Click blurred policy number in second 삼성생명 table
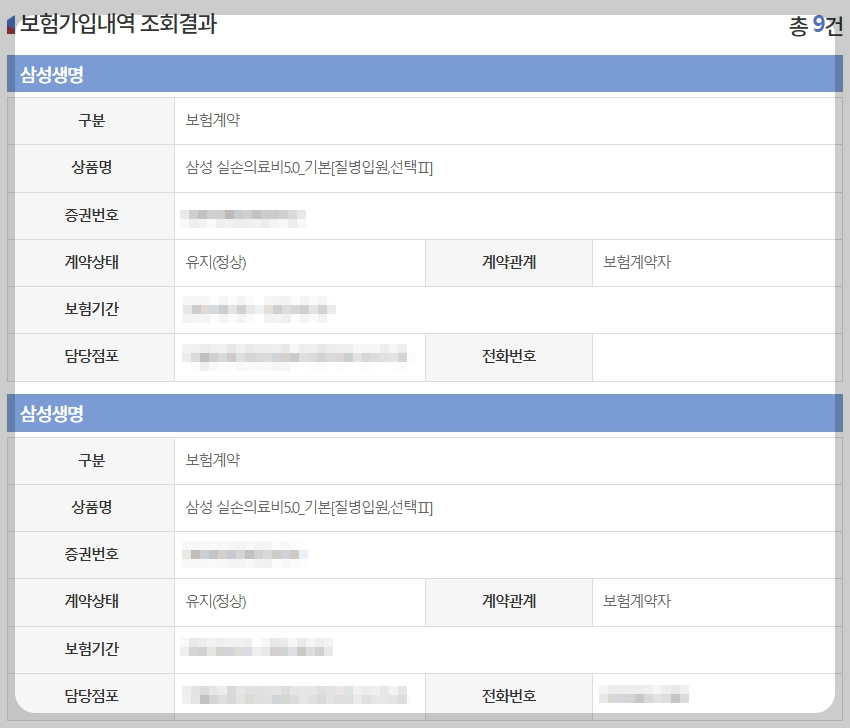This screenshot has width=850, height=728. 244,555
